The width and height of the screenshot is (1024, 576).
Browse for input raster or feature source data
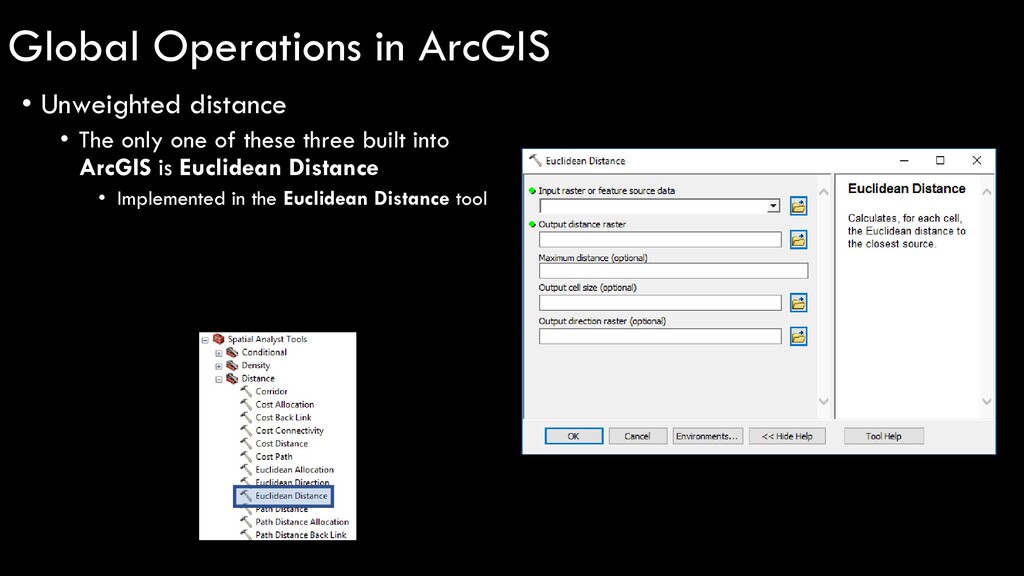pyautogui.click(x=798, y=206)
